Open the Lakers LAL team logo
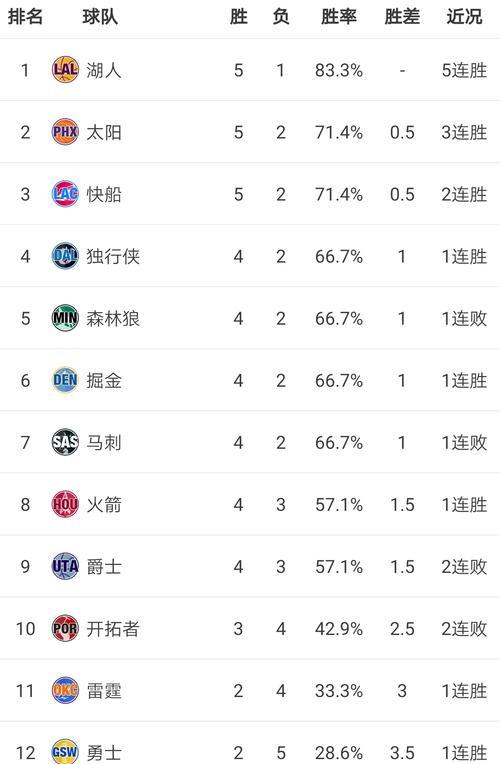 (65, 70)
